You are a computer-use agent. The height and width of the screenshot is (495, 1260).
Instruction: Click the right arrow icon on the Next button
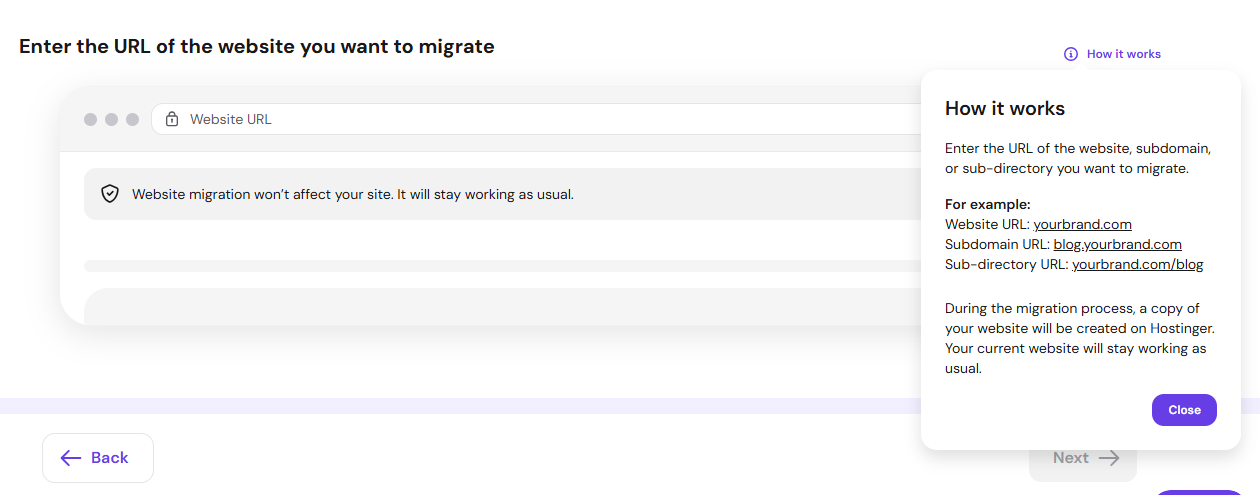click(x=1108, y=458)
